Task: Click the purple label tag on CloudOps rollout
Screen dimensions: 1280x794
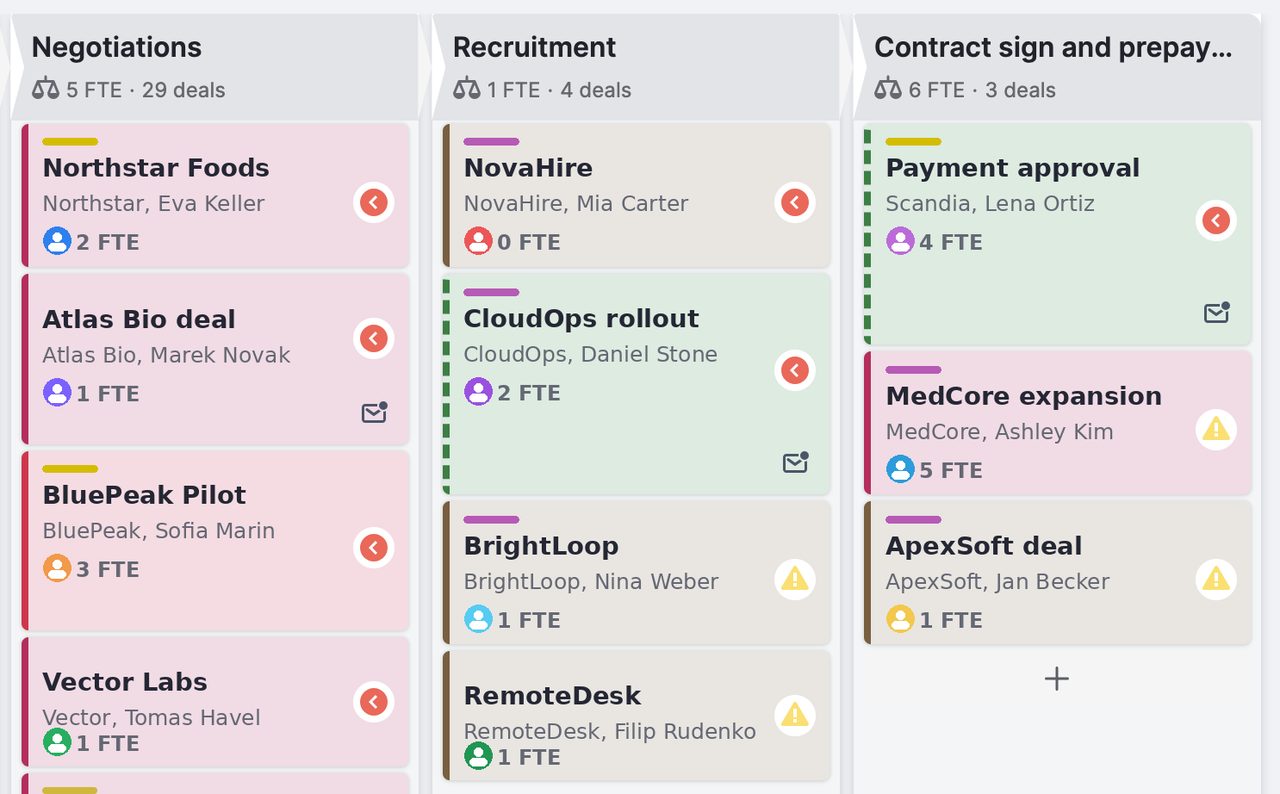Action: pos(491,292)
